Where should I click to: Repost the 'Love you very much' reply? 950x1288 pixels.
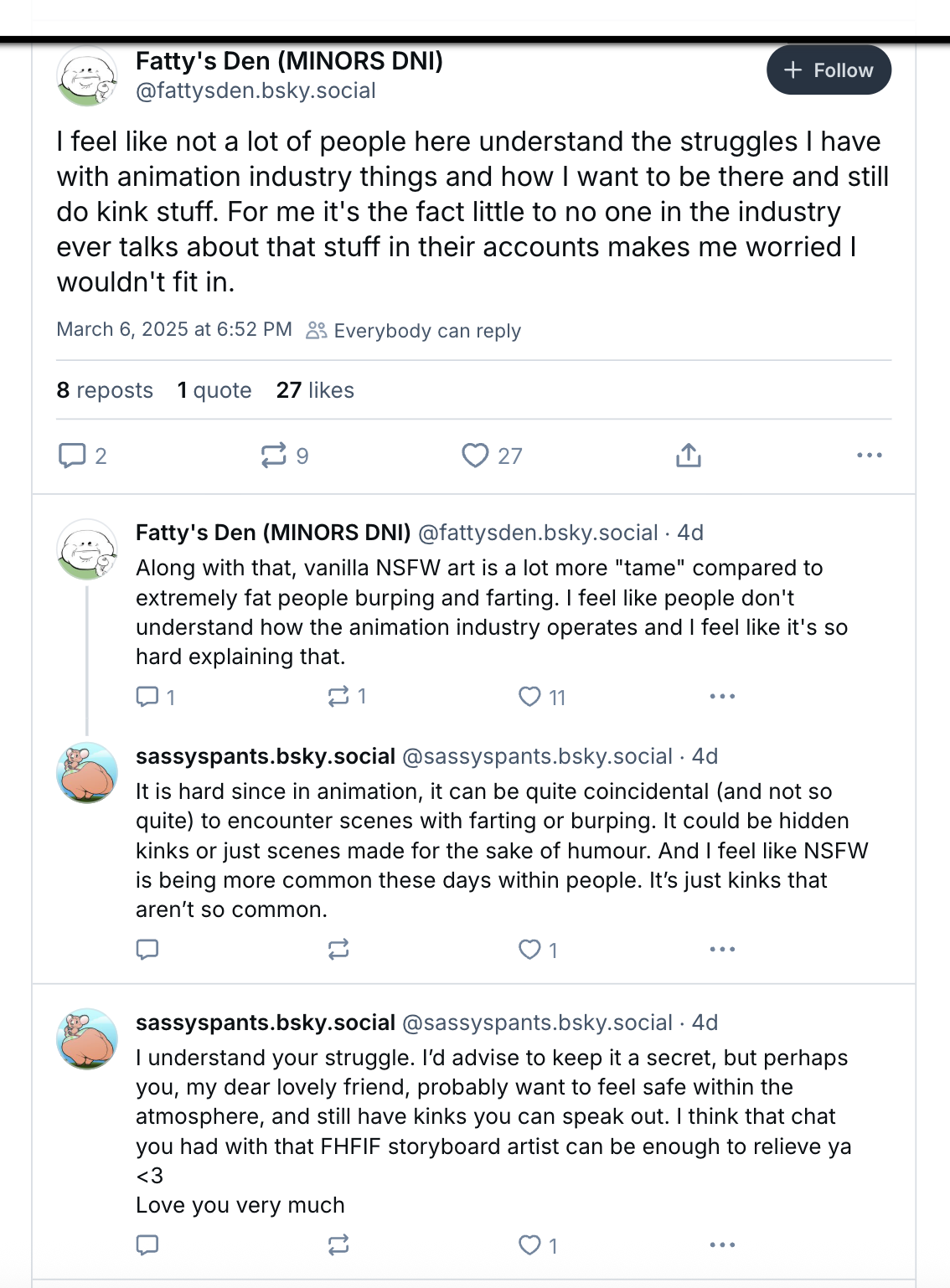coord(338,1245)
